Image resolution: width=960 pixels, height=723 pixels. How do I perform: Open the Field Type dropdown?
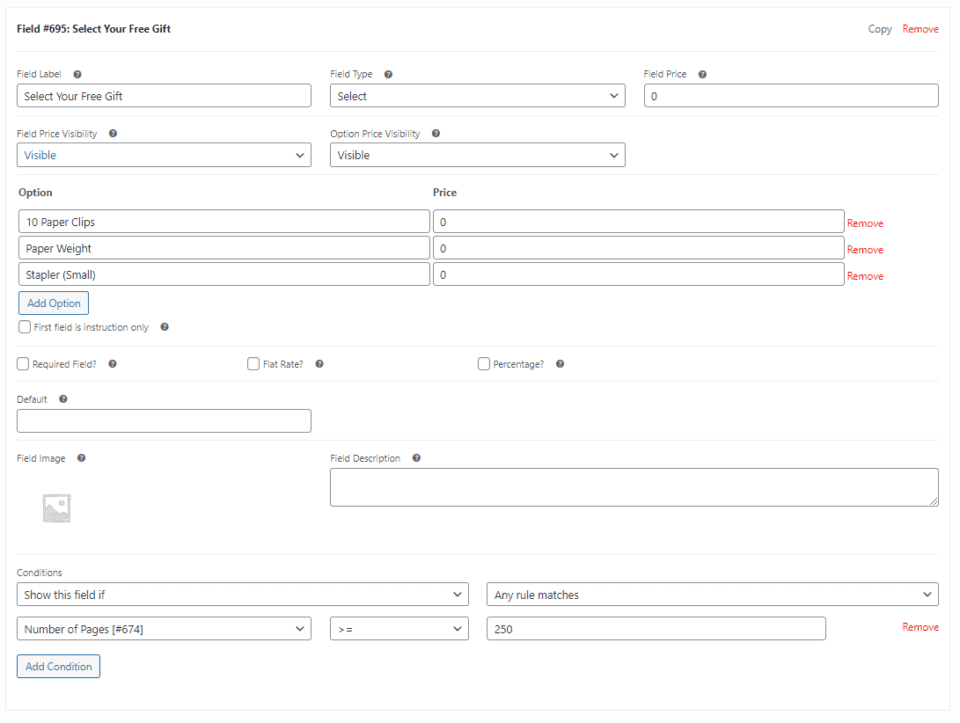(477, 95)
